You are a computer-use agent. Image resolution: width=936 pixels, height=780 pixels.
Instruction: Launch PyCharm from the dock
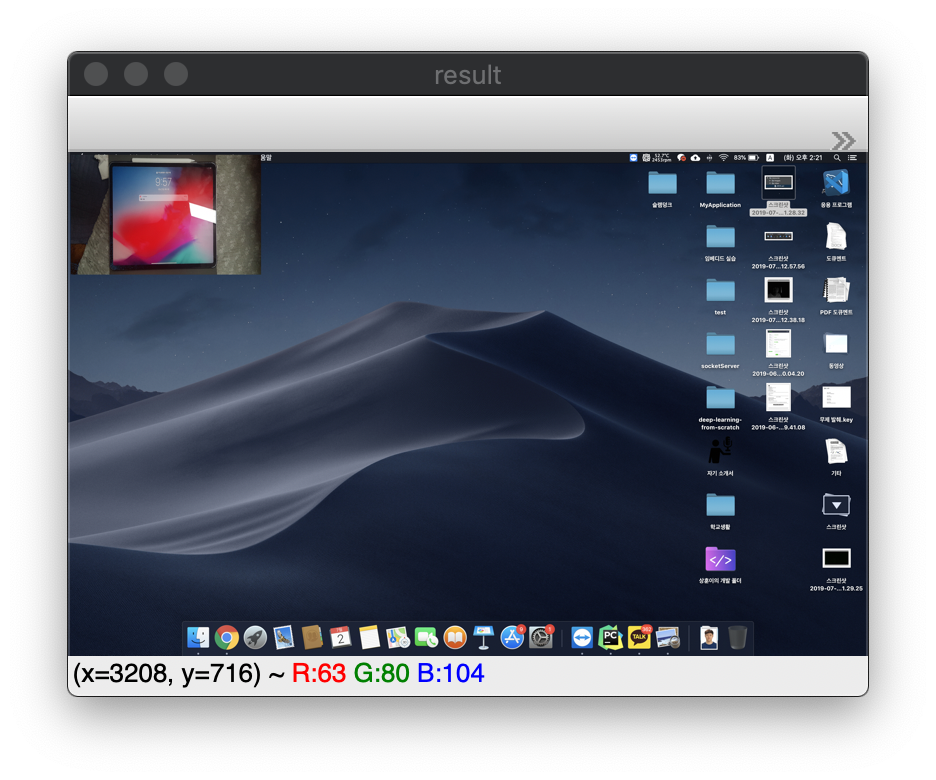coord(611,637)
